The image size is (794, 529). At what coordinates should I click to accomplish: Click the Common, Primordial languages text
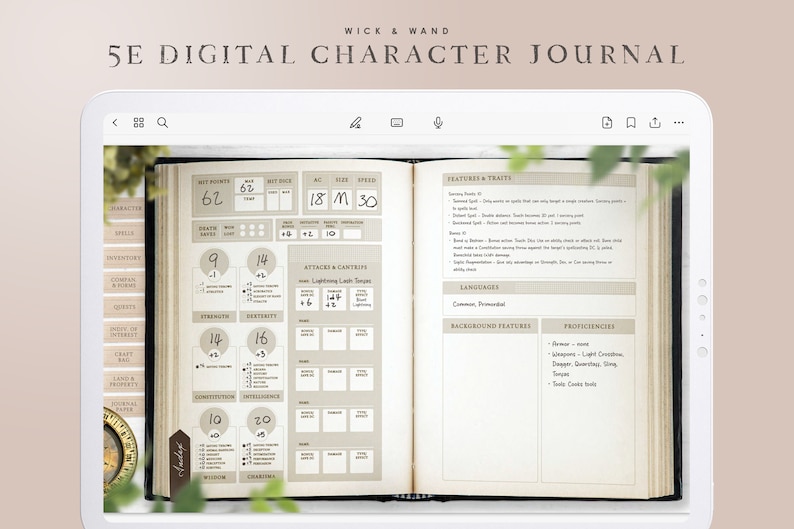479,304
